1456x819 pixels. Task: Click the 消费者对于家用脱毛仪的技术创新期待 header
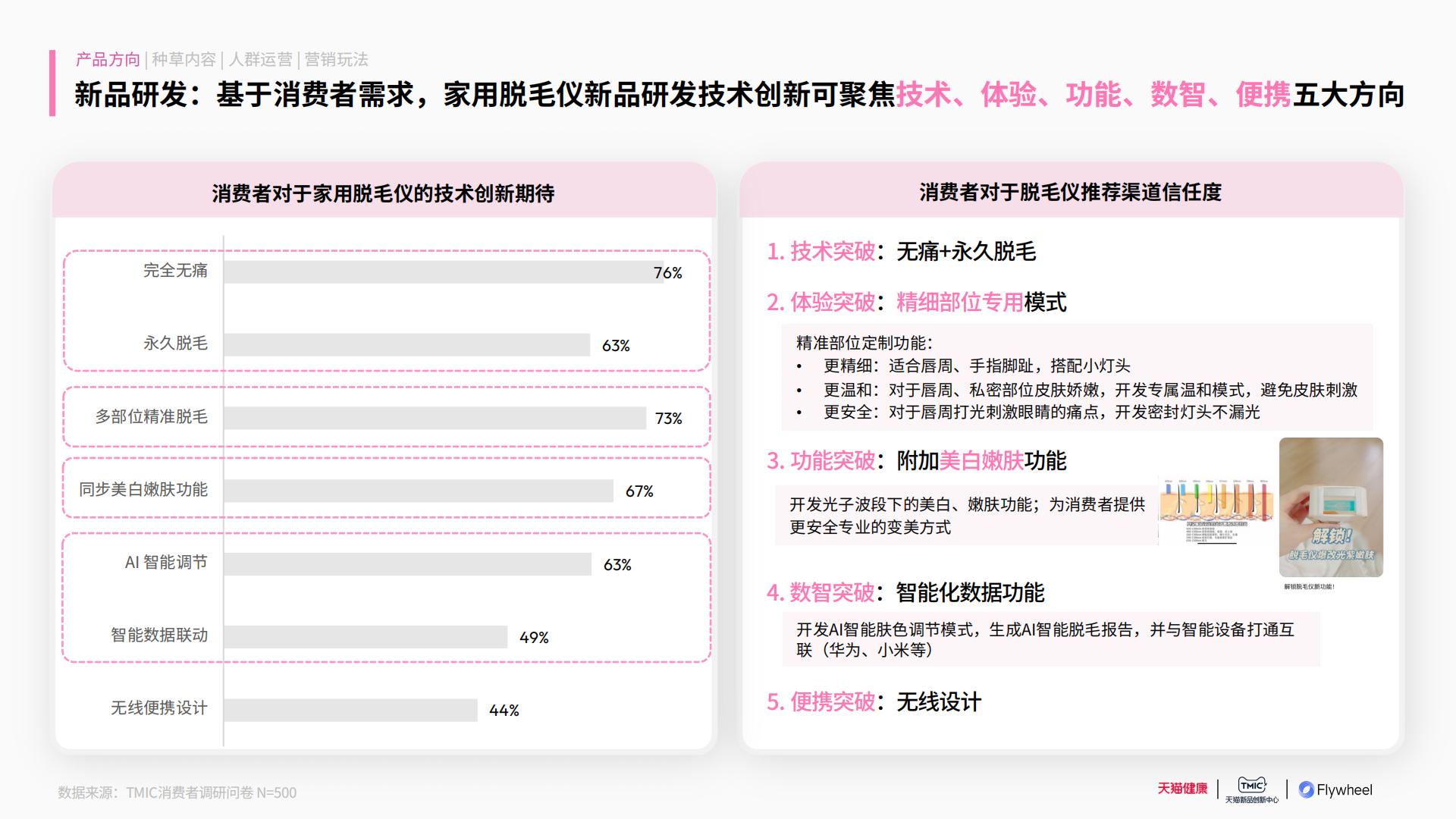coord(383,193)
